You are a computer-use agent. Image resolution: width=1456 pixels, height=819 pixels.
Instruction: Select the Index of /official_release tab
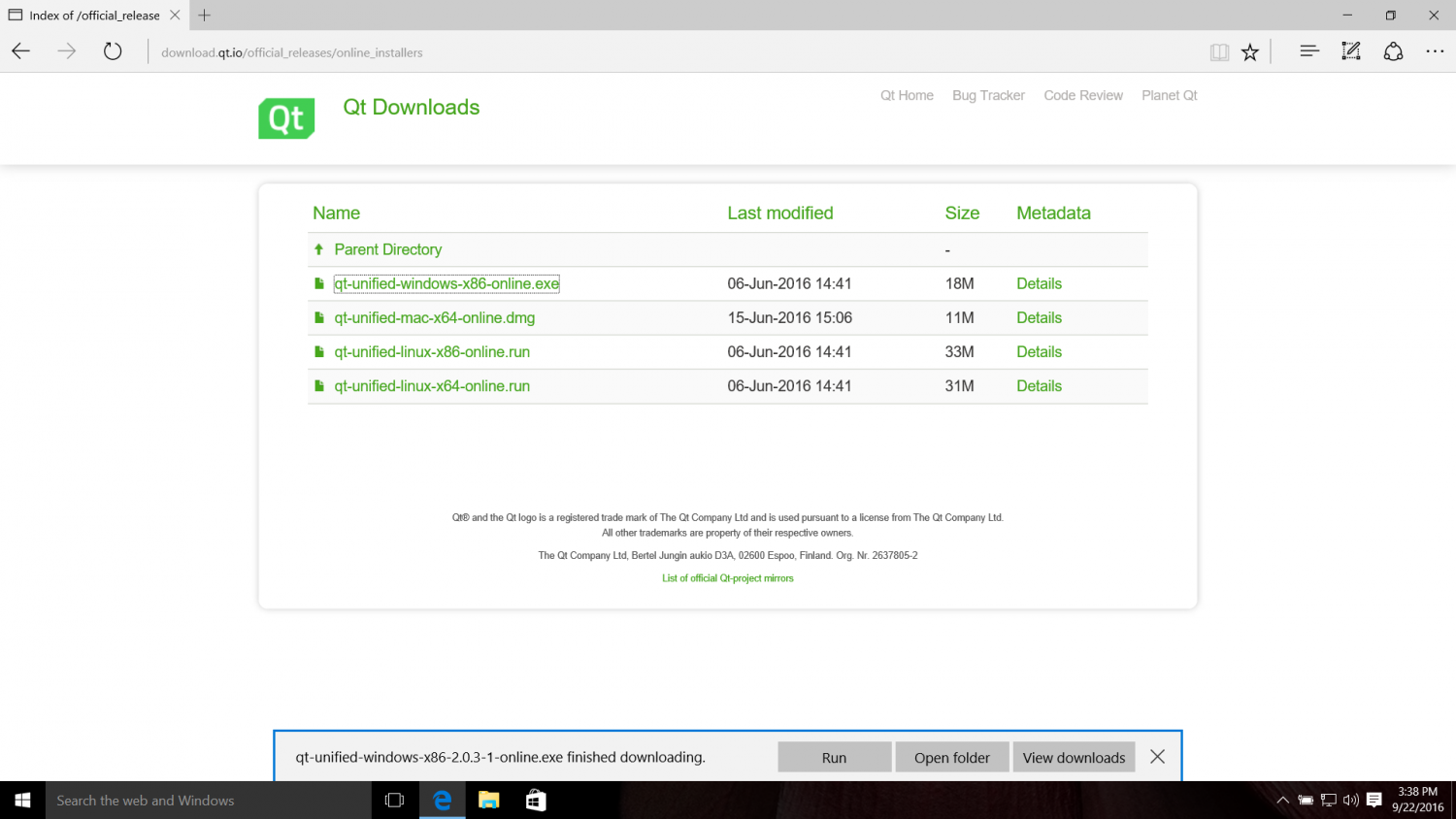[x=94, y=16]
